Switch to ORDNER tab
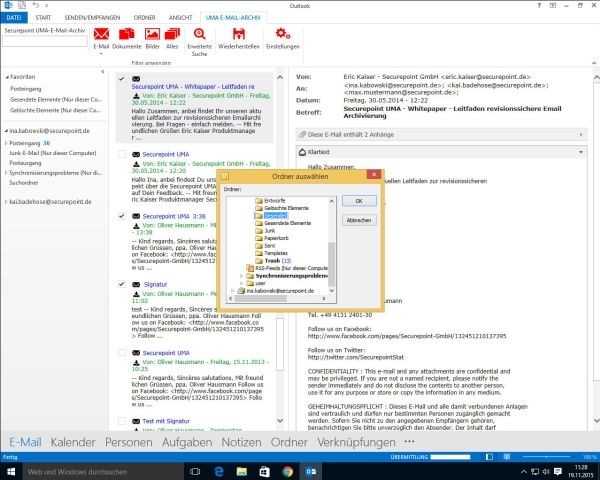This screenshot has height=480, width=600. click(144, 18)
